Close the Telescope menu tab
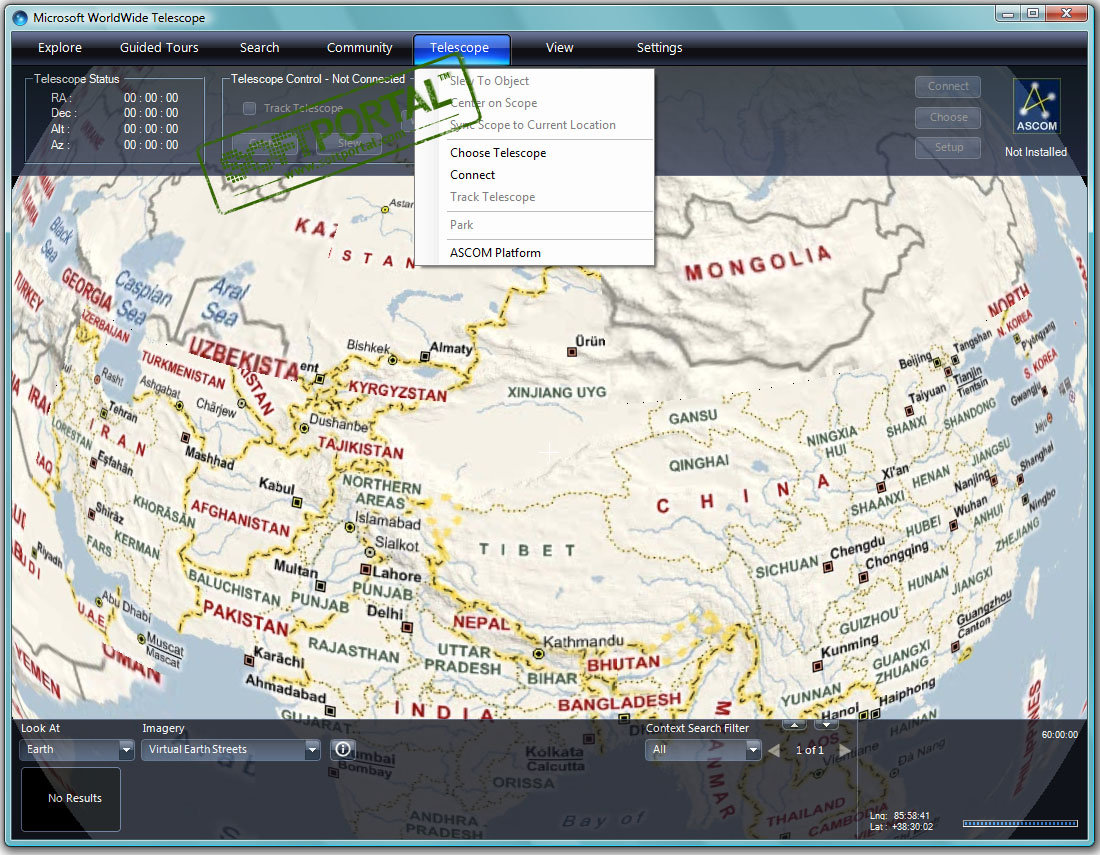The width and height of the screenshot is (1100, 855). coord(461,48)
